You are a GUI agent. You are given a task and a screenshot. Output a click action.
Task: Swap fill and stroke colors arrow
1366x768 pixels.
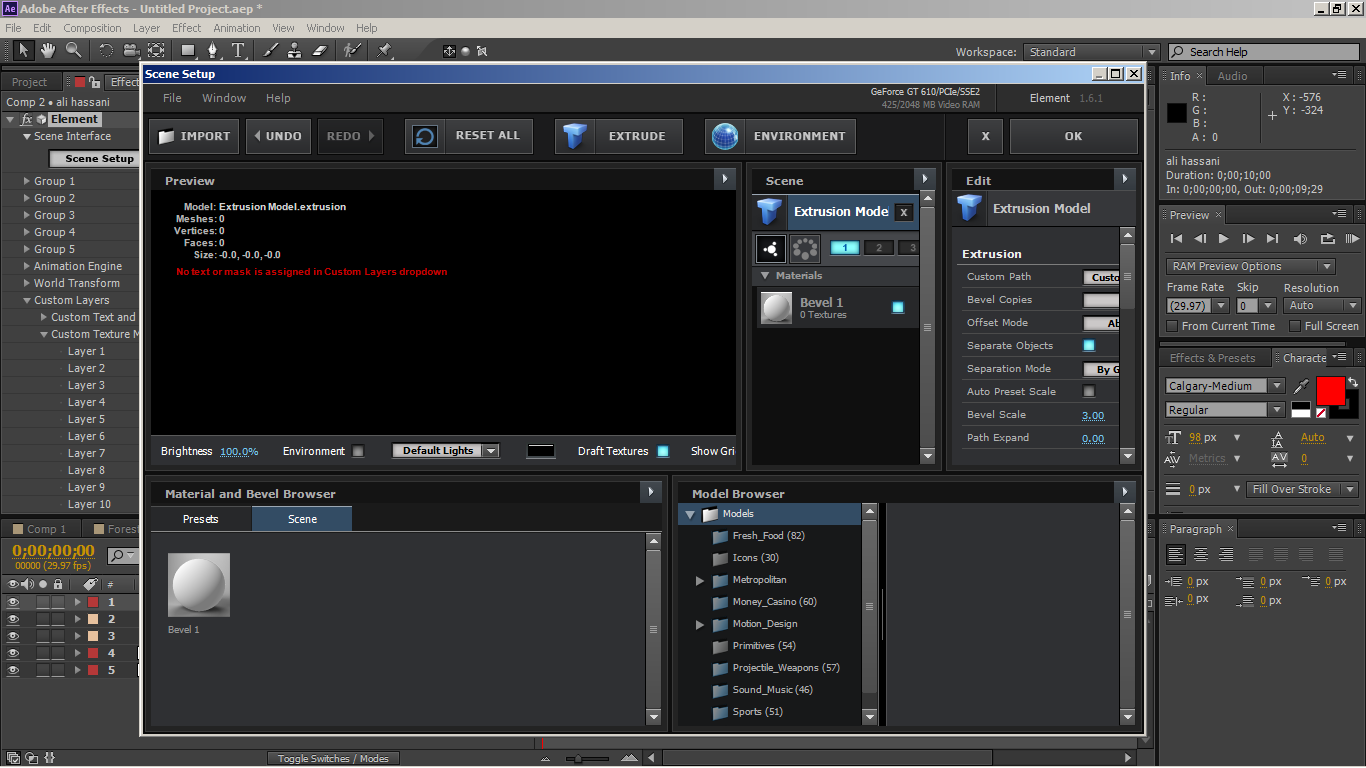coord(1353,382)
